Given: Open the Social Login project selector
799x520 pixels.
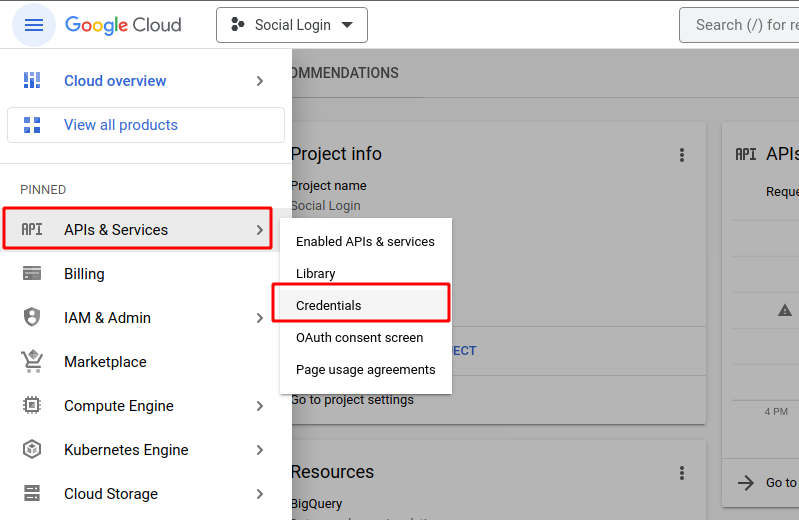Looking at the screenshot, I should pyautogui.click(x=291, y=25).
